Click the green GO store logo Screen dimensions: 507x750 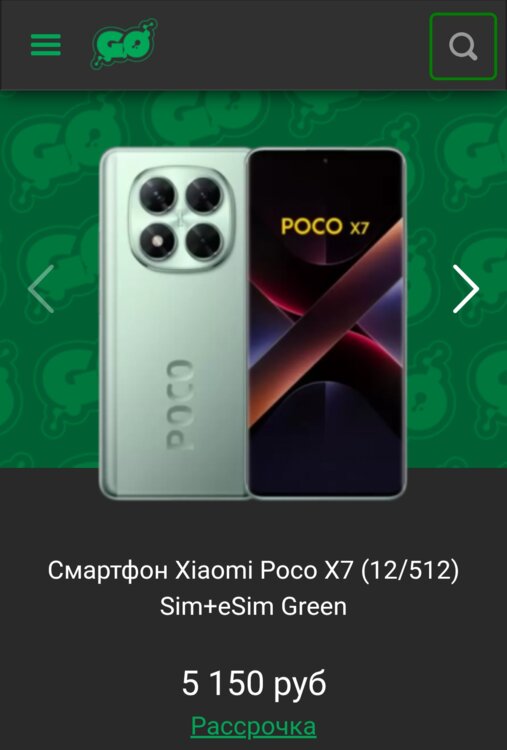124,44
